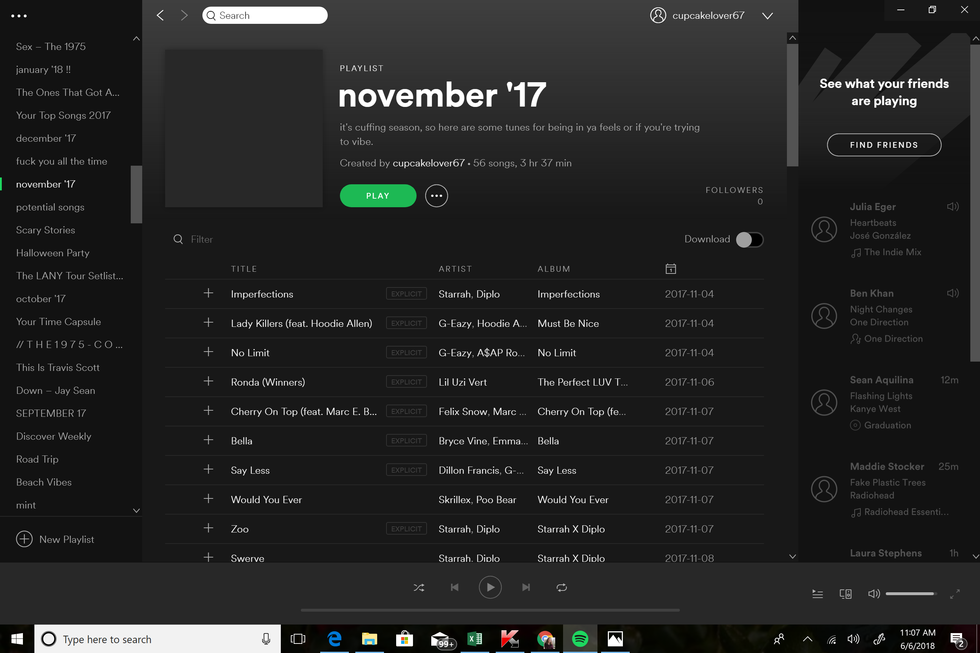
Task: Skip to the next track
Action: click(526, 587)
